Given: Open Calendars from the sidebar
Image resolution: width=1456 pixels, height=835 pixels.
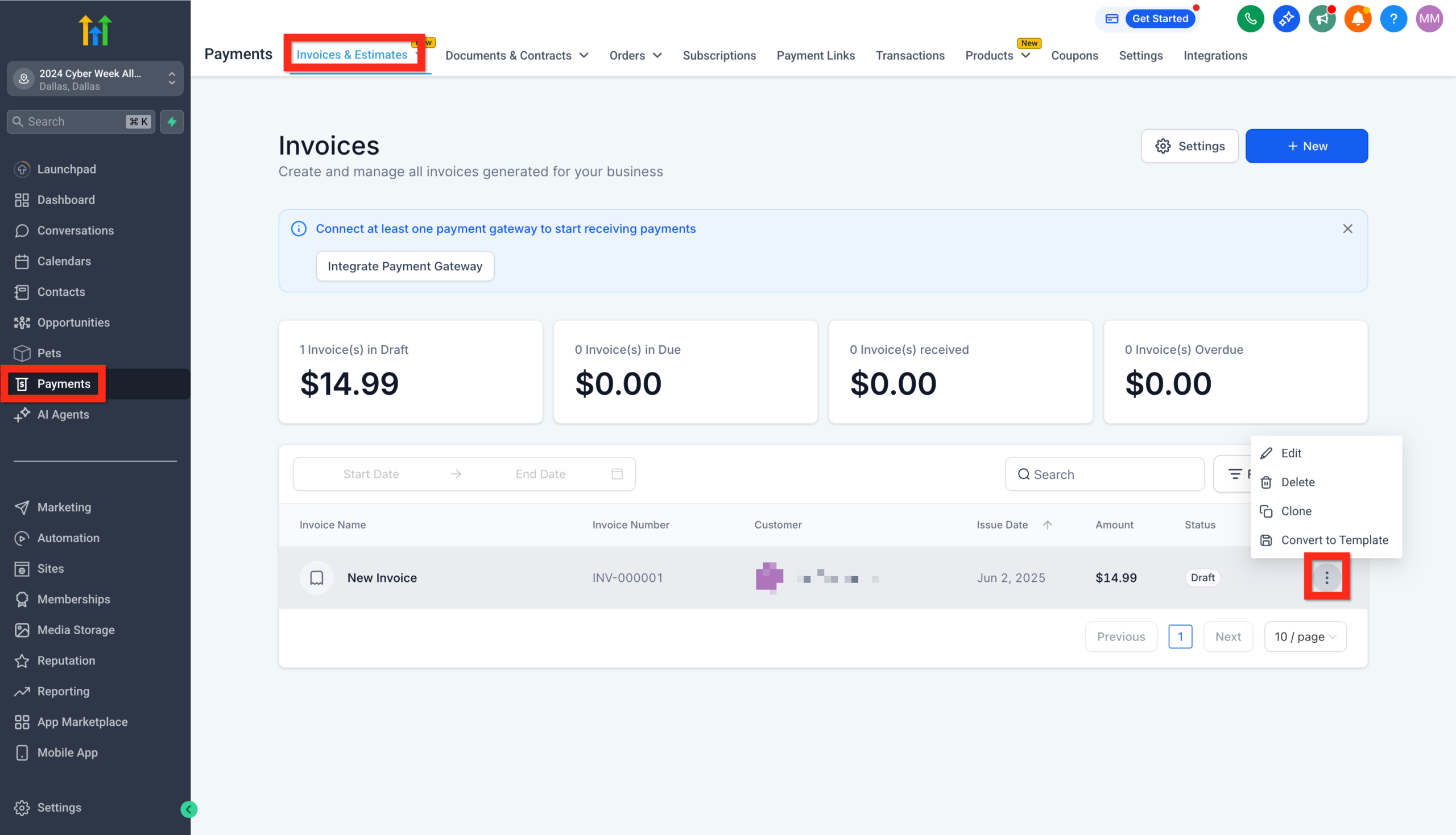Looking at the screenshot, I should click(x=64, y=261).
